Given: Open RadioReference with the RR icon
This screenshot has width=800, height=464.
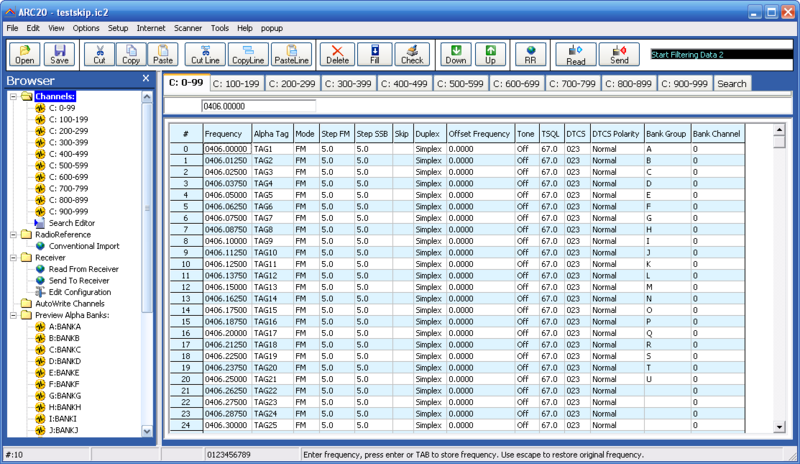Looking at the screenshot, I should (530, 54).
